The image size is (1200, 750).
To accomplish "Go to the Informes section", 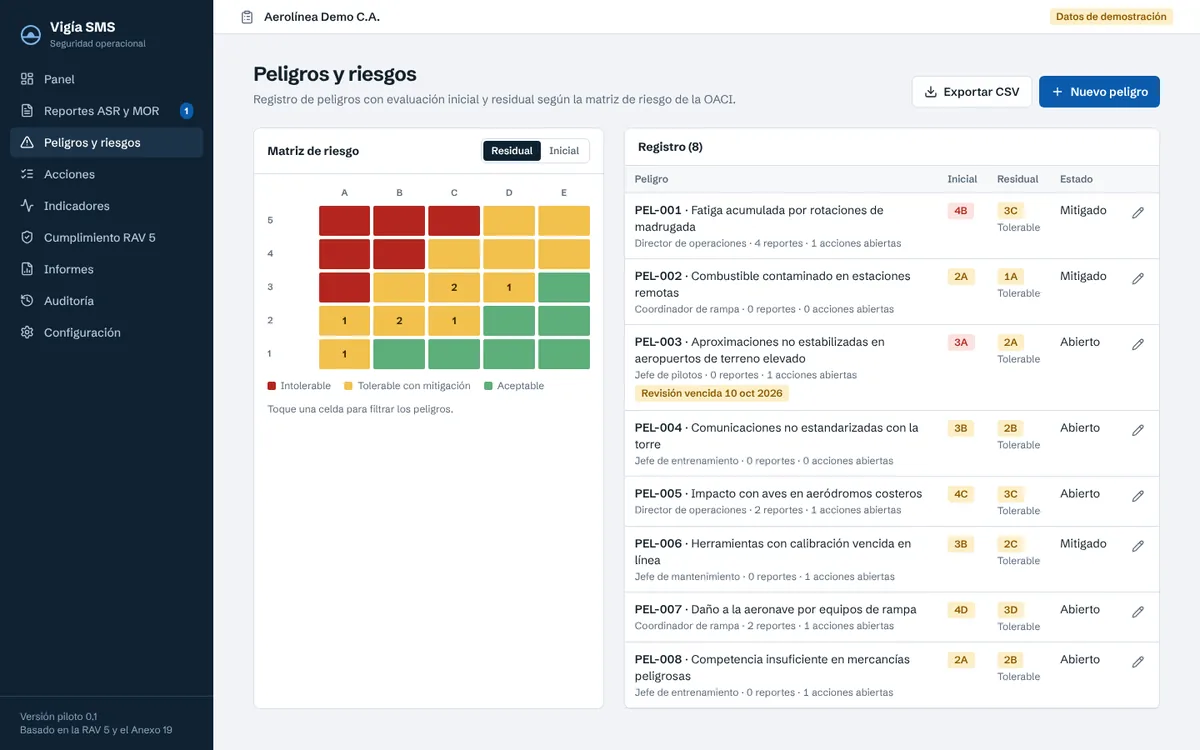I will click(x=106, y=269).
